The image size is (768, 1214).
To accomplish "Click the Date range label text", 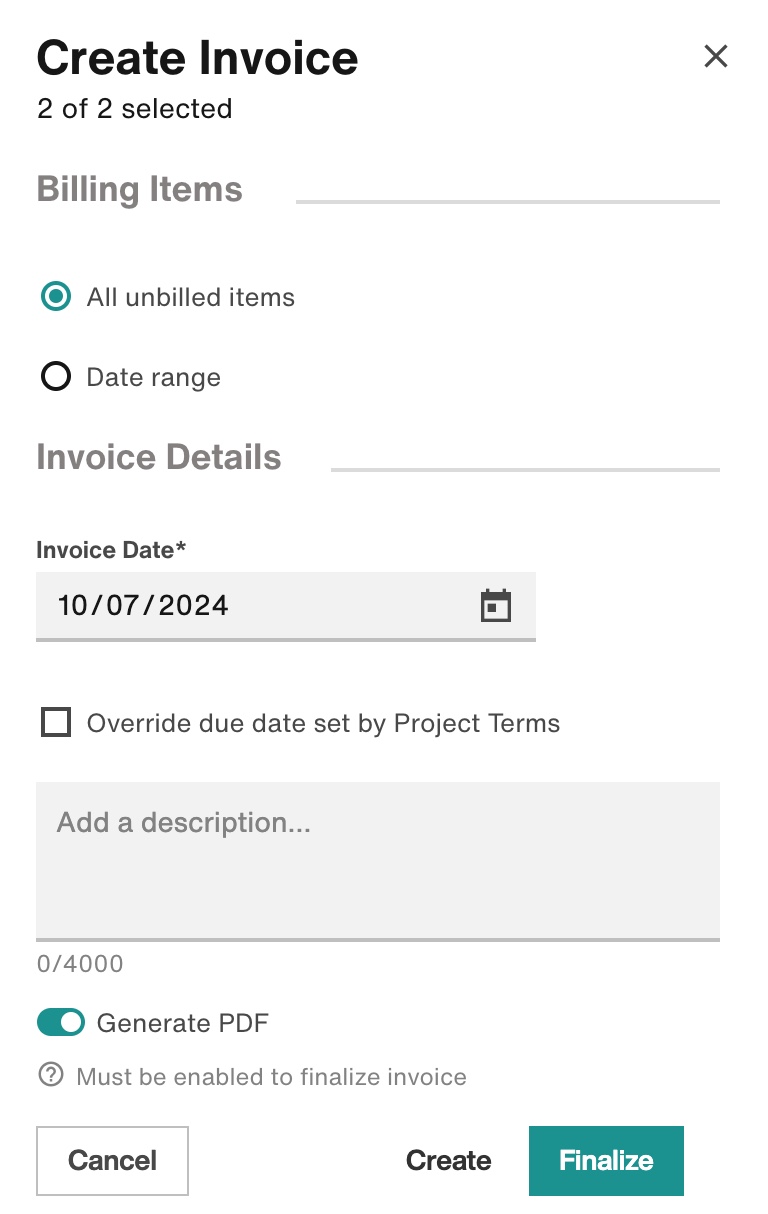I will pos(154,377).
